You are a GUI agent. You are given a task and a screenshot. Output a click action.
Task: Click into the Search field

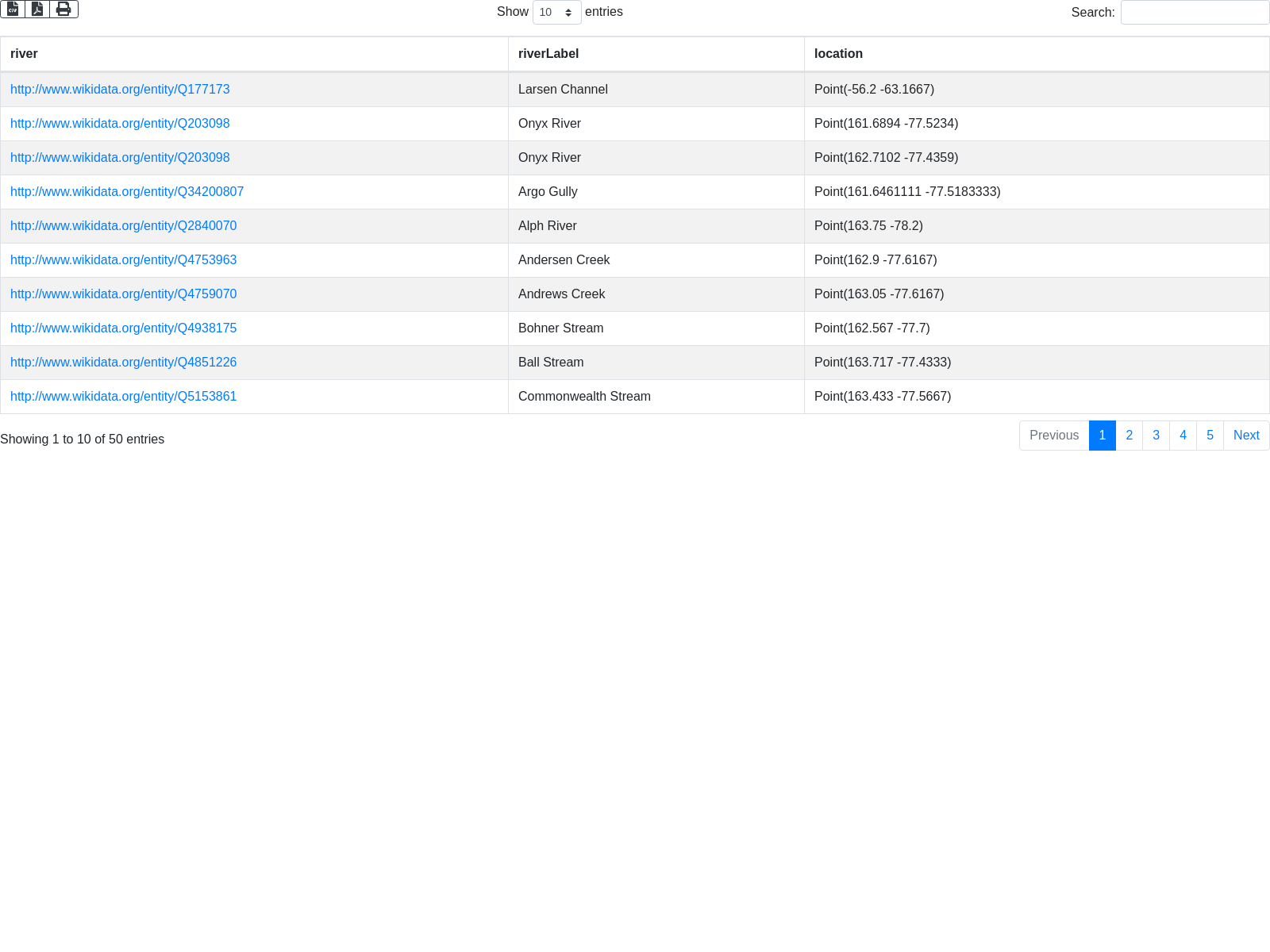[x=1195, y=13]
